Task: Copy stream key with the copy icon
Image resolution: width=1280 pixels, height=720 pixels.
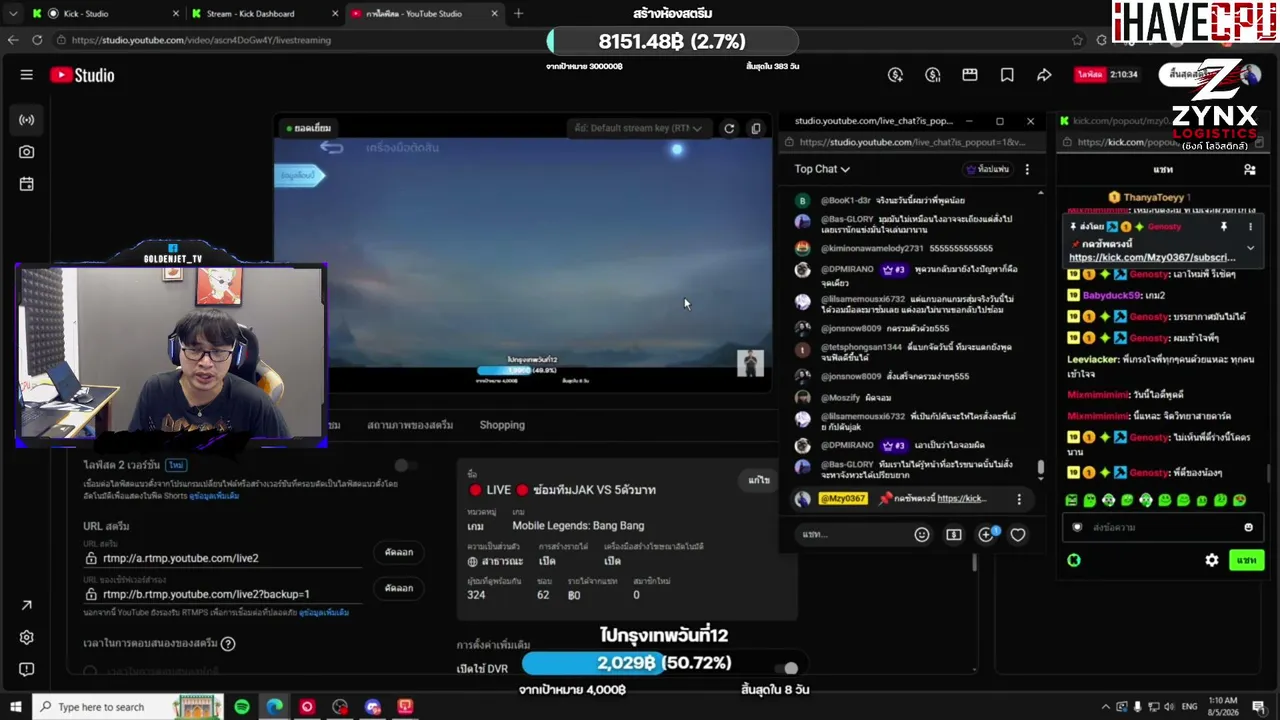Action: click(x=756, y=128)
